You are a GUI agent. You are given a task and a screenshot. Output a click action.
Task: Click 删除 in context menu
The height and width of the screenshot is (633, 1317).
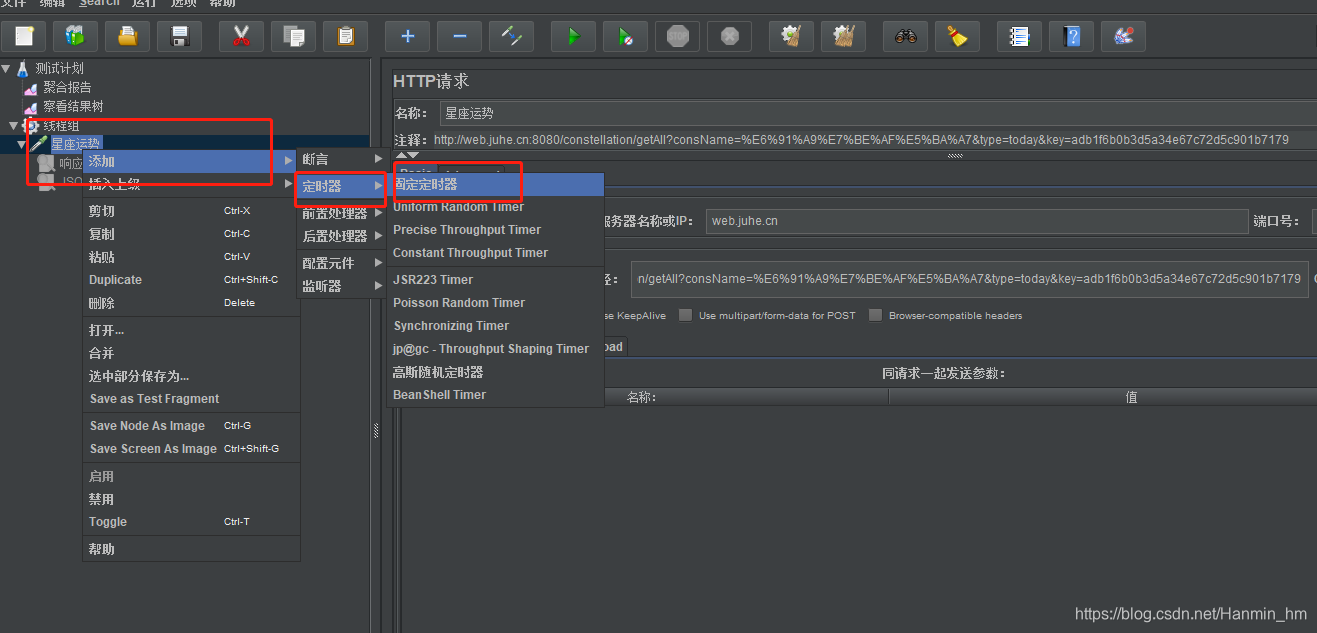tap(191, 303)
